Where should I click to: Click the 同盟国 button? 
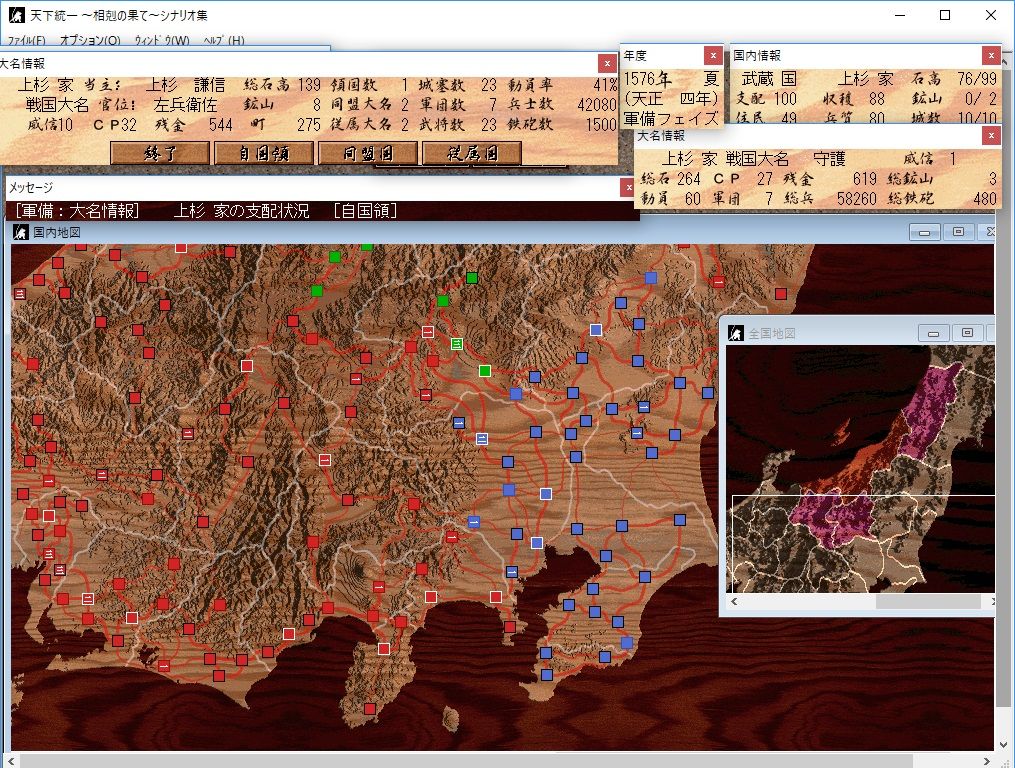tap(368, 153)
